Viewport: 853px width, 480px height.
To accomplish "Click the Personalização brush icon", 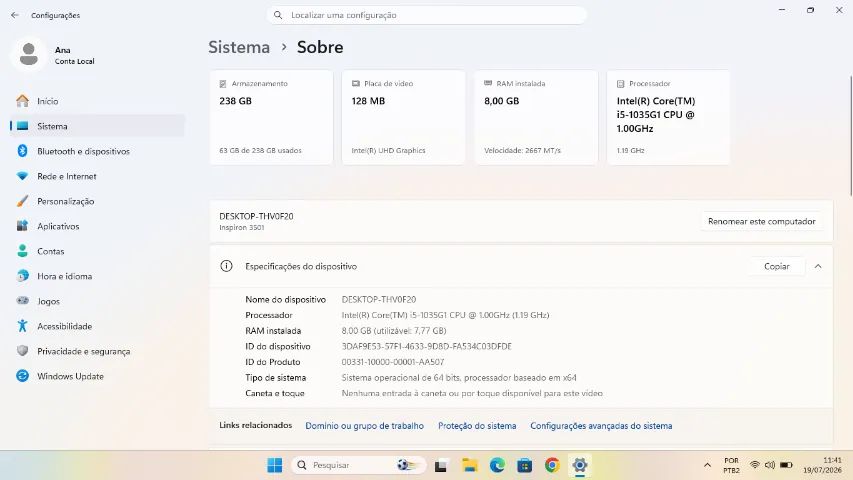I will click(22, 201).
